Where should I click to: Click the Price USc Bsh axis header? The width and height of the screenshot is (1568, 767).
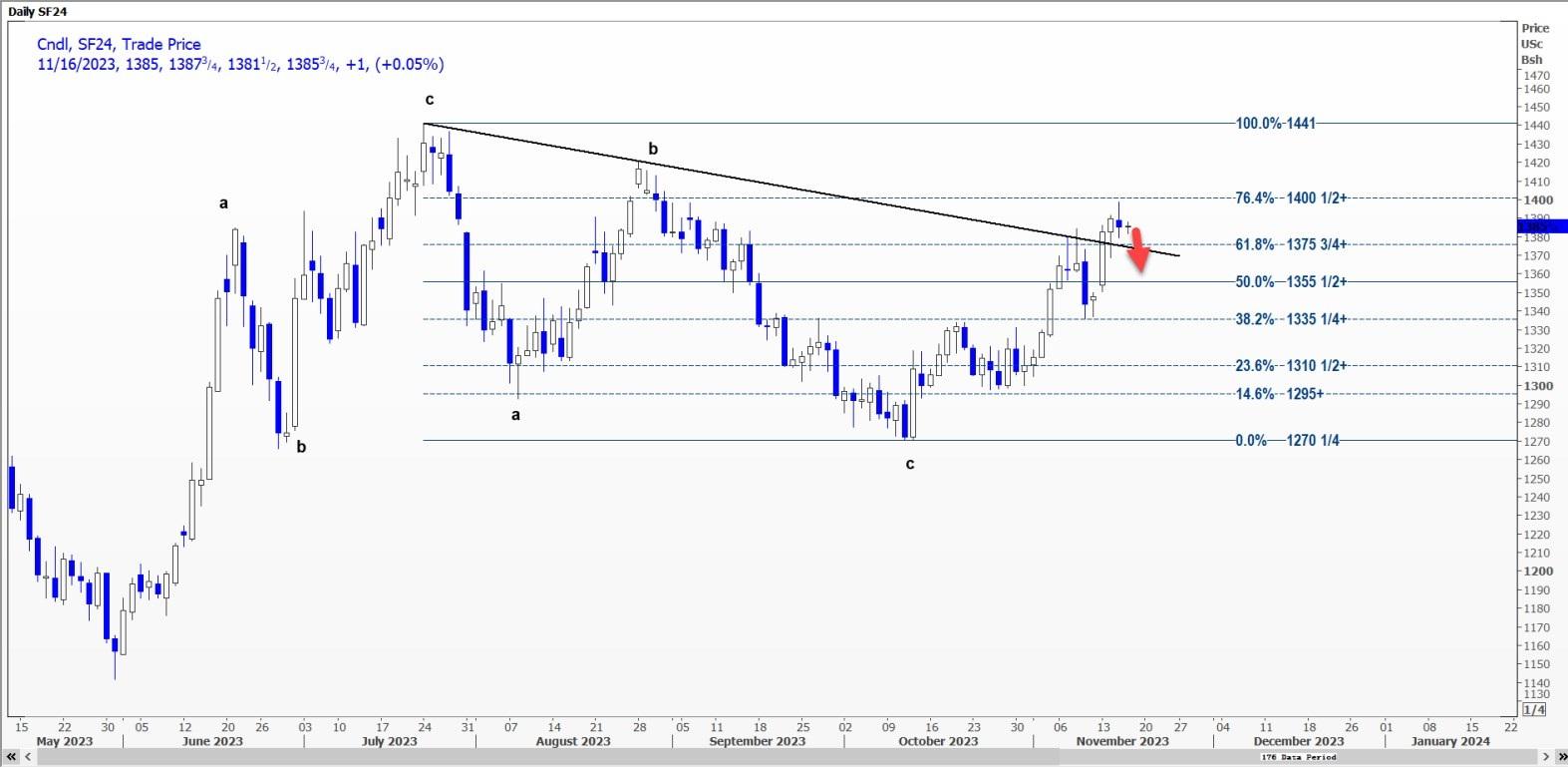point(1535,44)
